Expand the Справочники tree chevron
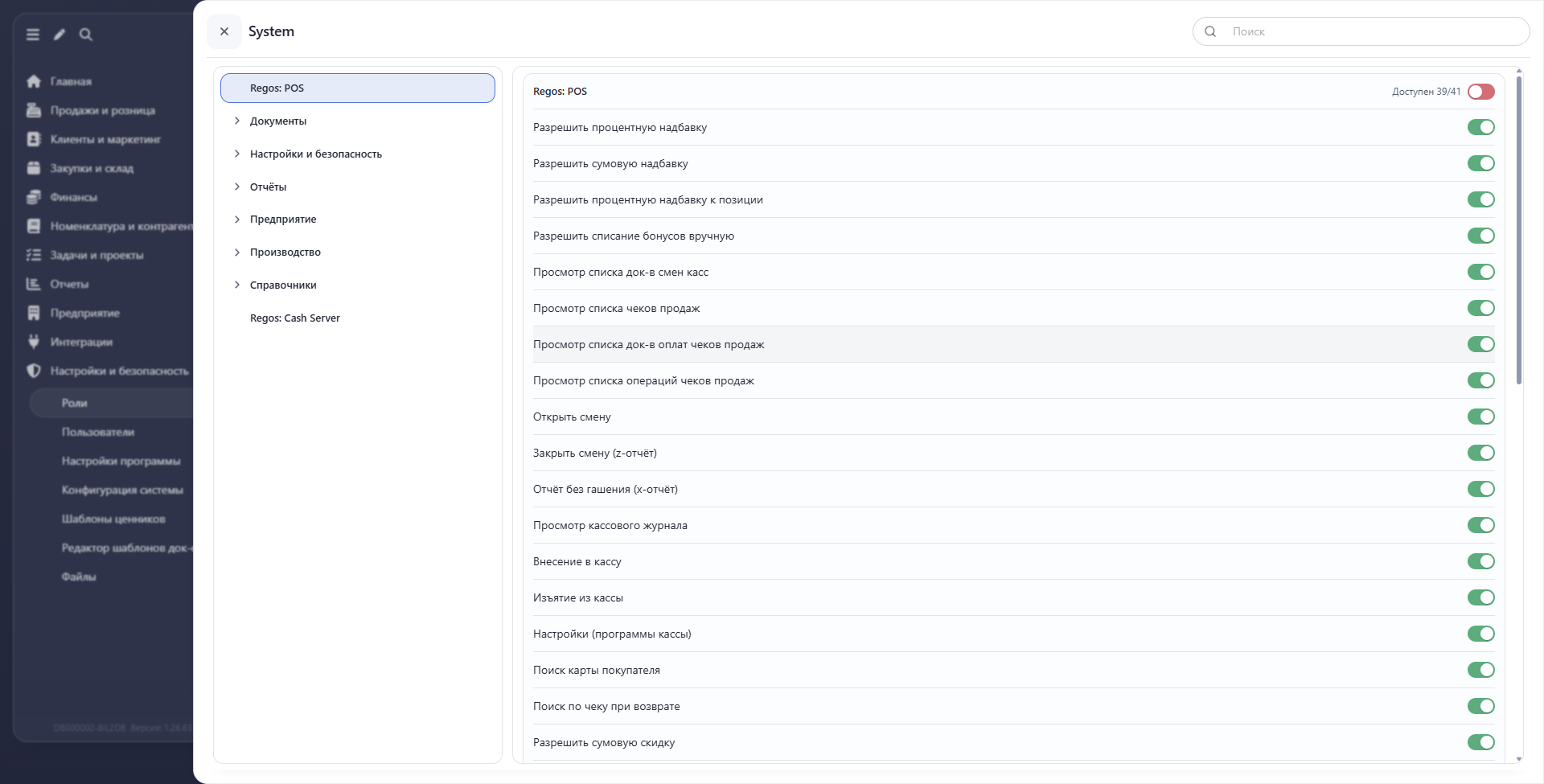Screen dimensions: 1544x784 (237, 285)
